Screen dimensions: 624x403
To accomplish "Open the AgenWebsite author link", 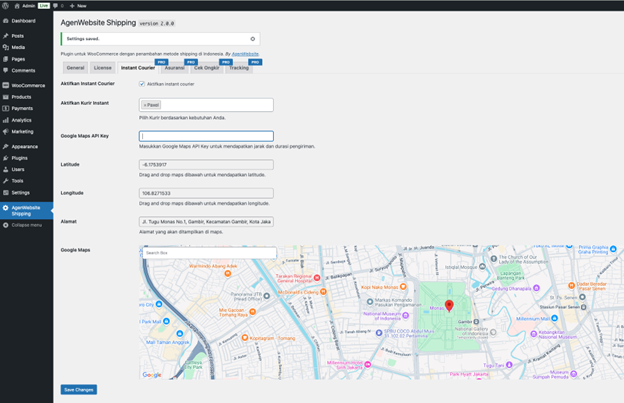I will 245,54.
